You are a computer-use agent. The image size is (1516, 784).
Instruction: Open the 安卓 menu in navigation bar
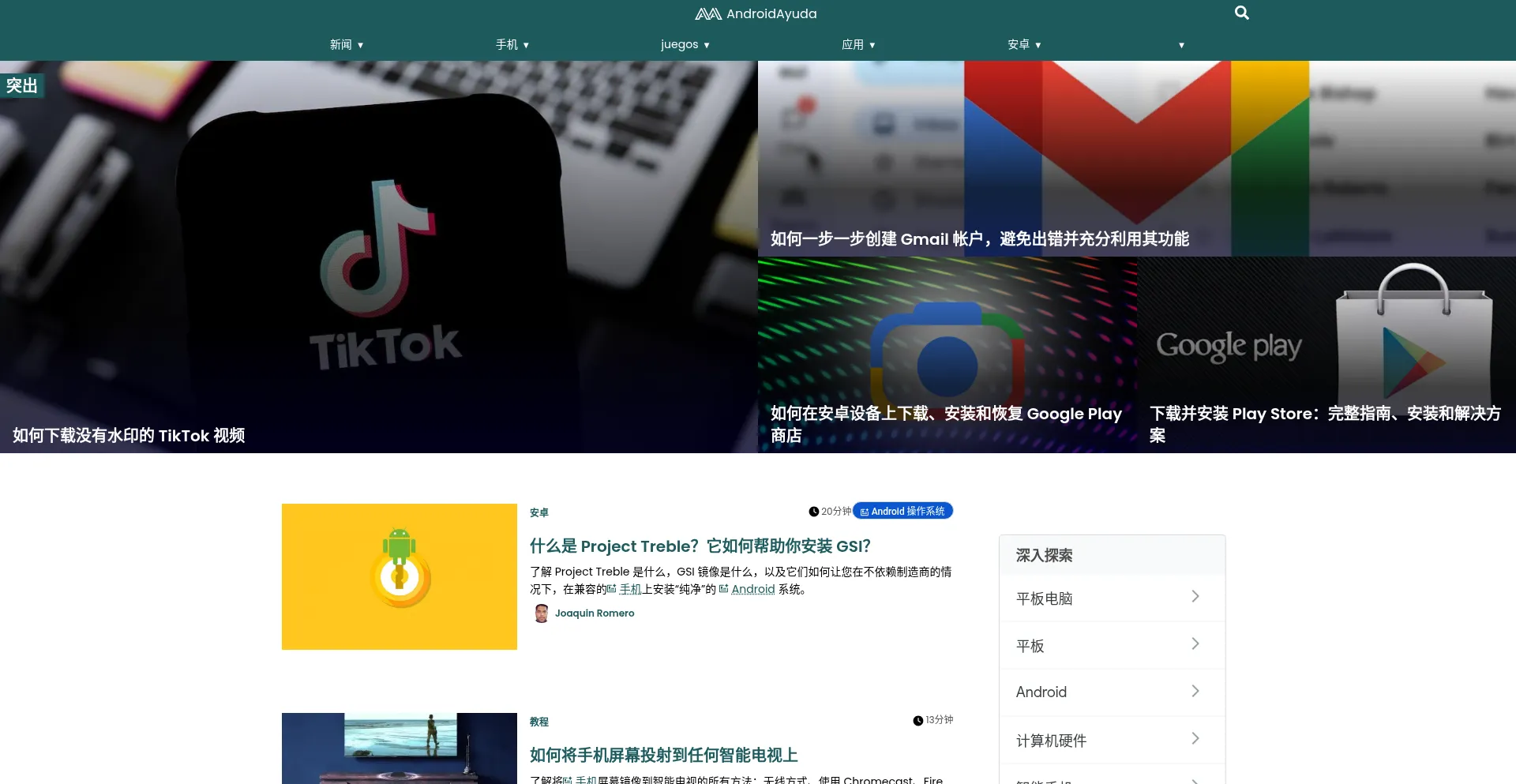1019,44
